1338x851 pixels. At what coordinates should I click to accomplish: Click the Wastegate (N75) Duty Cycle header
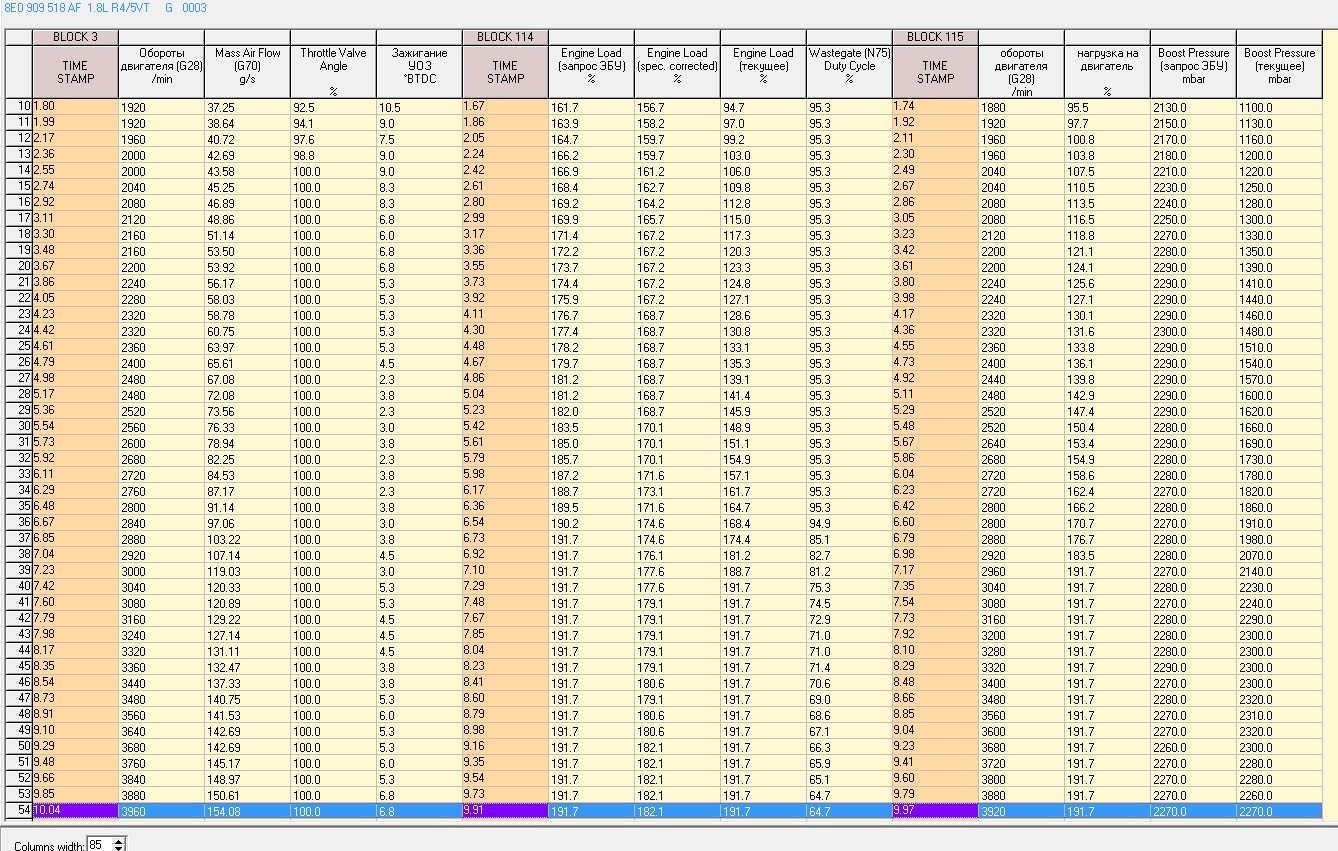(849, 71)
